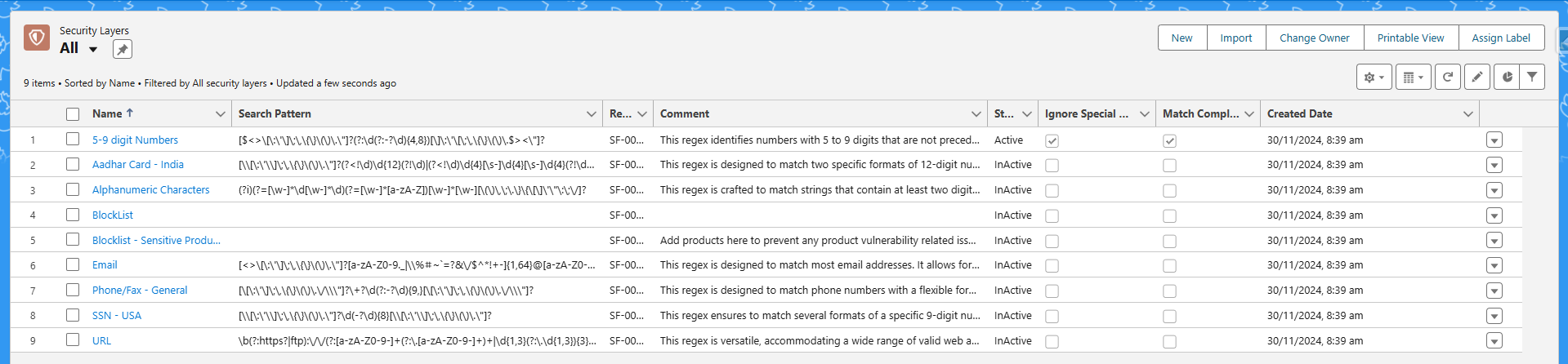The width and height of the screenshot is (1568, 364).
Task: Click the Printable View button
Action: coord(1410,38)
